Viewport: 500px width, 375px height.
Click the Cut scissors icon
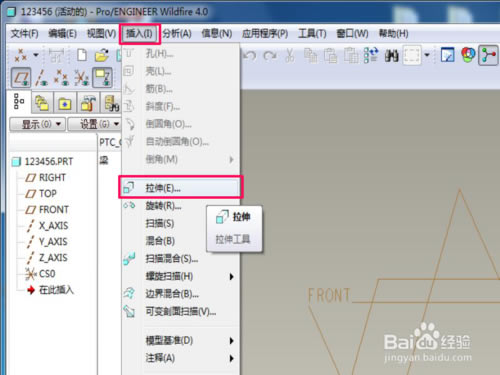click(290, 55)
